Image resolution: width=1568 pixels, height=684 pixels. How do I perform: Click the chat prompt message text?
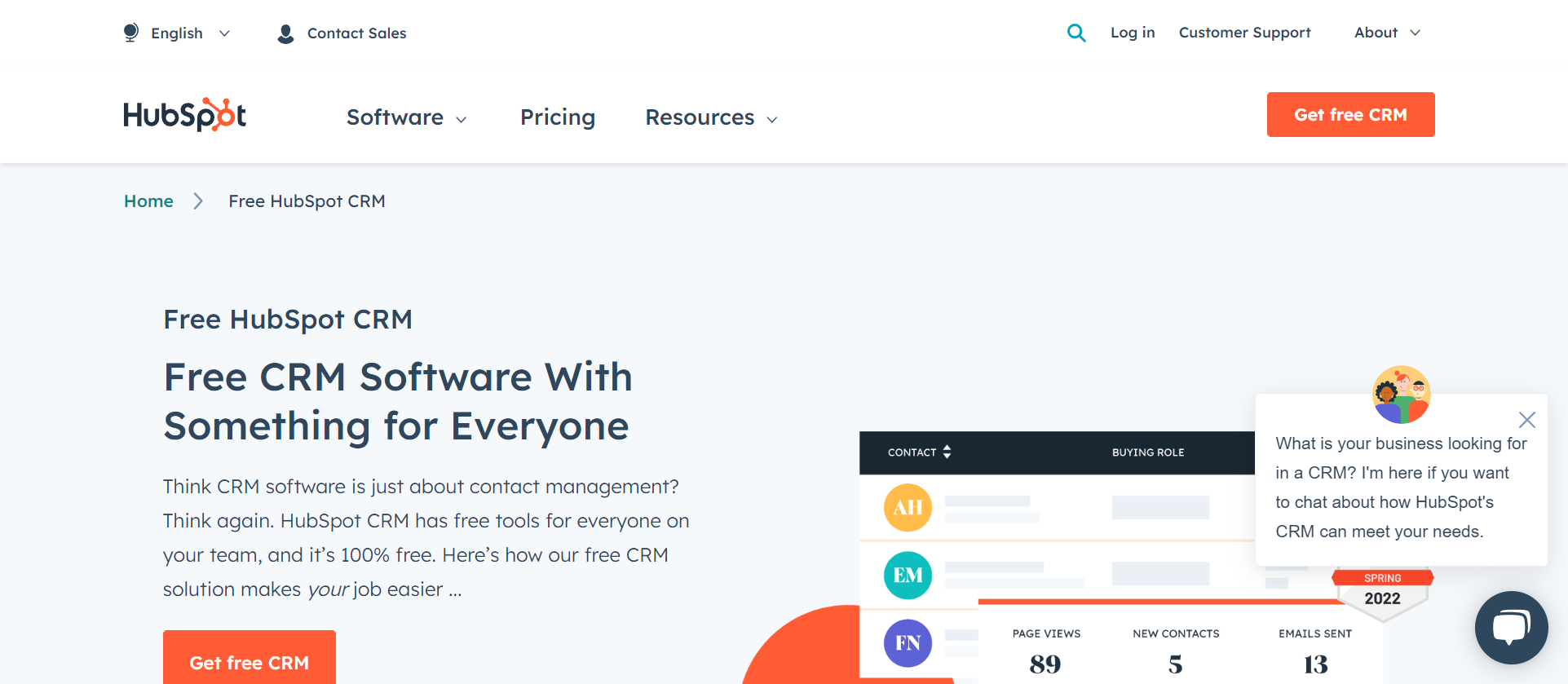click(1401, 488)
